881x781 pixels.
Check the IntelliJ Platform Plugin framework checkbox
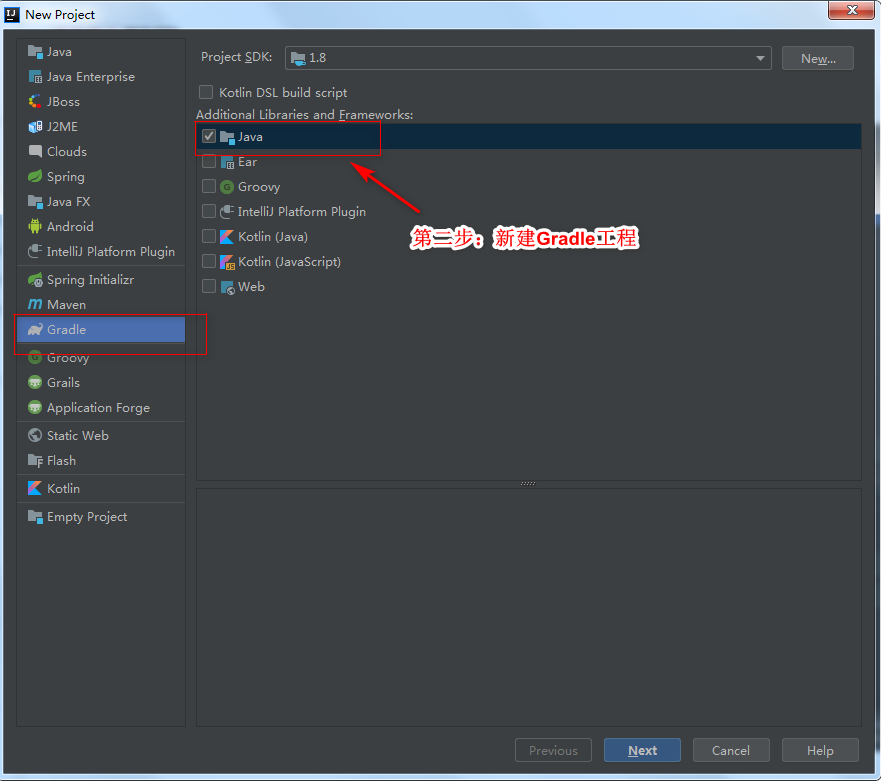(x=209, y=212)
